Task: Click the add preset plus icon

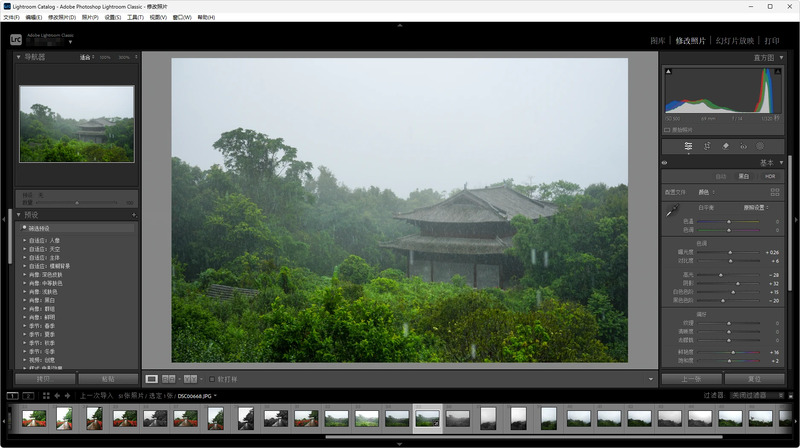Action: click(x=132, y=215)
